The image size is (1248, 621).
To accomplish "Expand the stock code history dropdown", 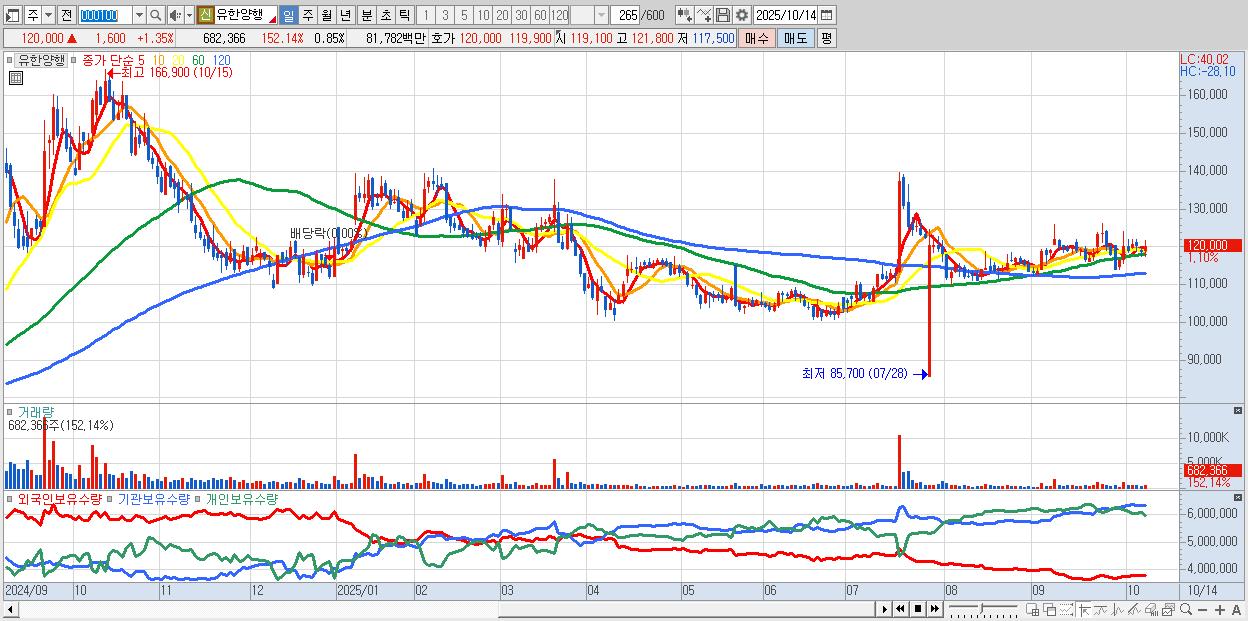I will (x=139, y=15).
